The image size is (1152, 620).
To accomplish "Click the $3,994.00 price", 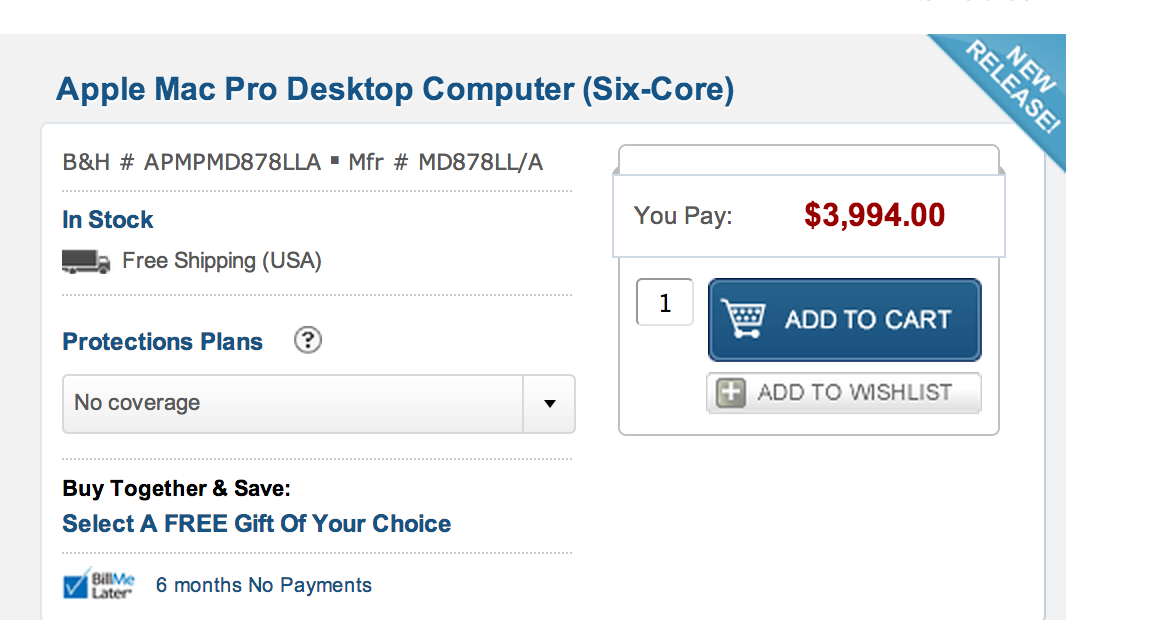I will tap(874, 215).
